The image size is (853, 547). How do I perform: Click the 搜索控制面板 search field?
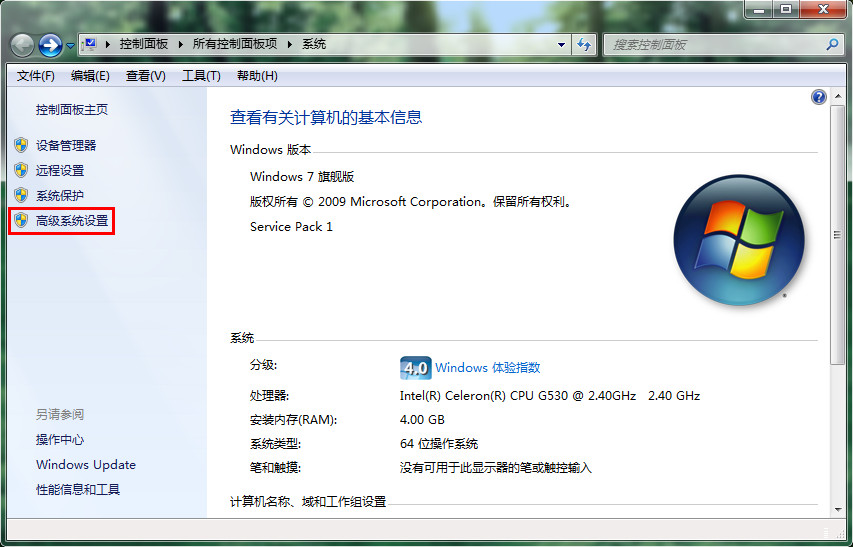point(710,45)
